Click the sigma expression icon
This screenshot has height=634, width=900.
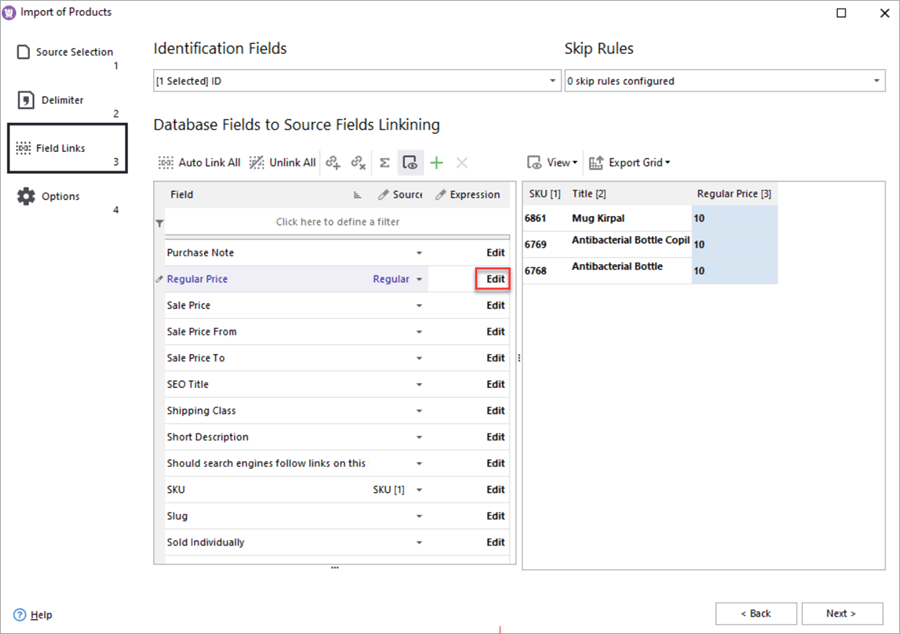click(x=384, y=162)
